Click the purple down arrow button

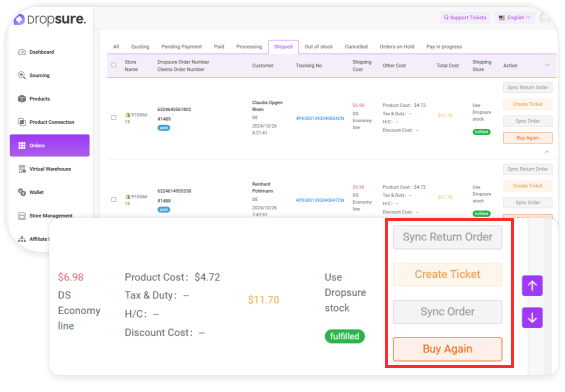532,317
